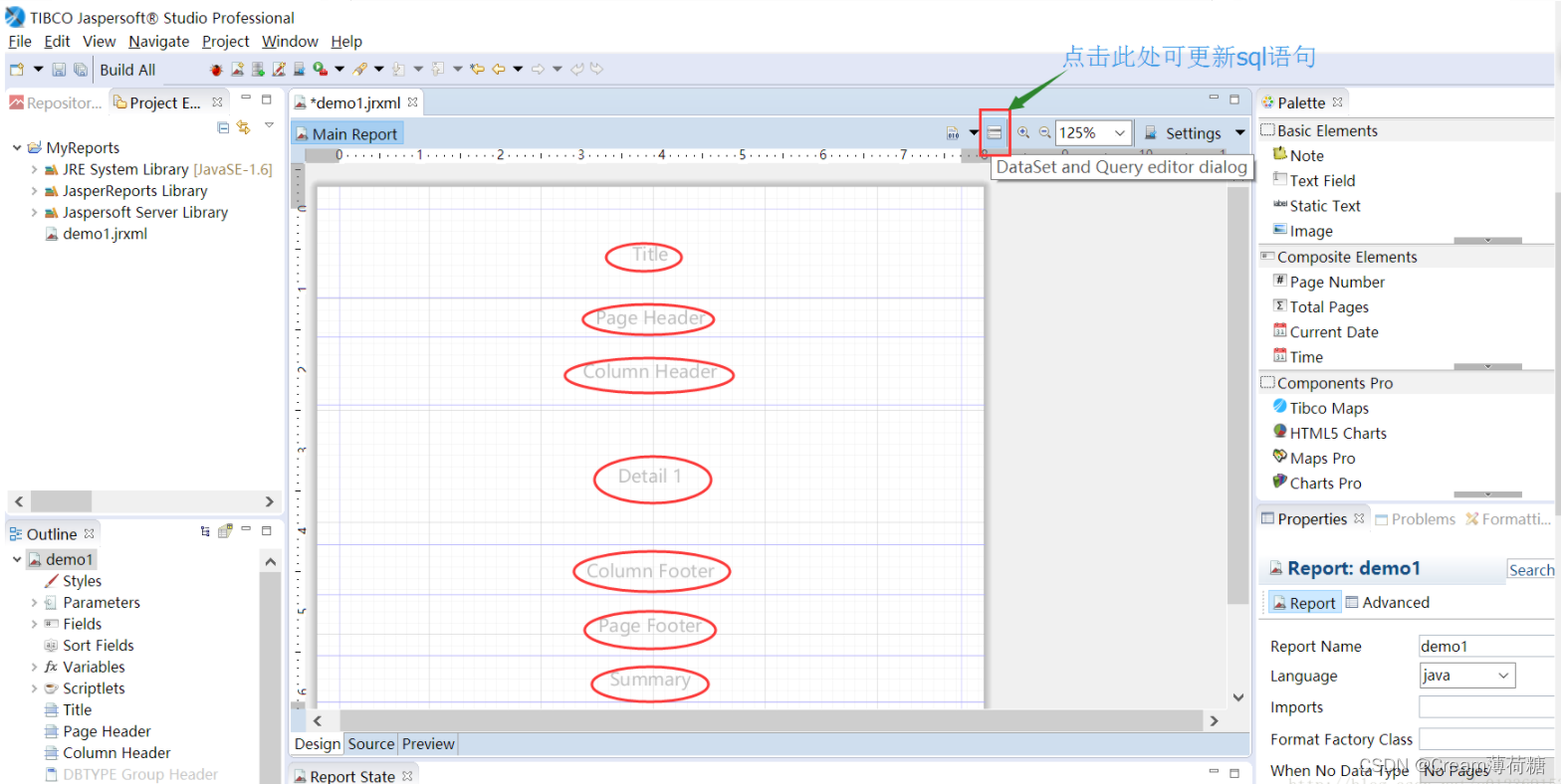Click the Imports input field

click(x=1486, y=707)
